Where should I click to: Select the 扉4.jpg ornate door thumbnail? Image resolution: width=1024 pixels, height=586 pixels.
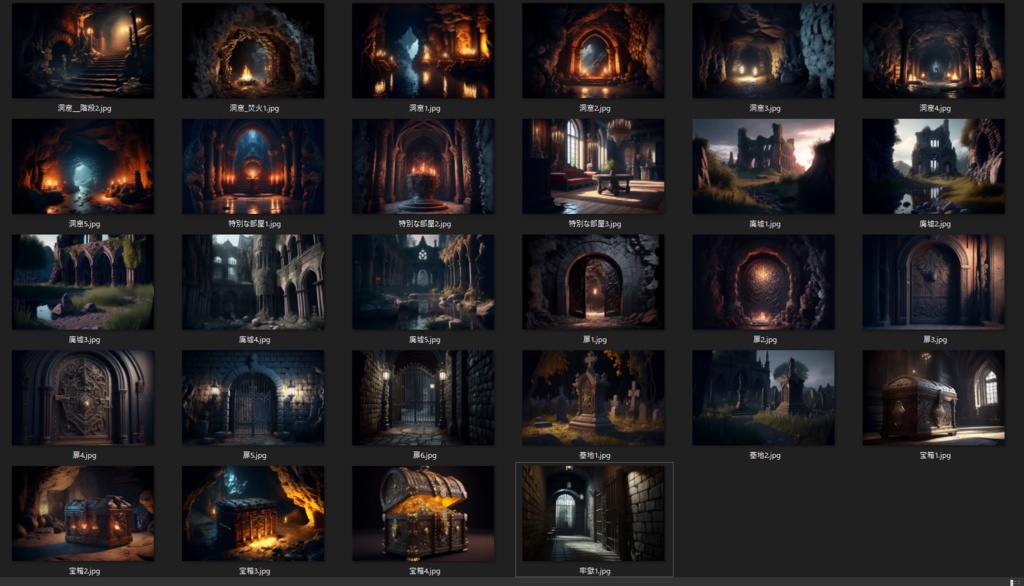pyautogui.click(x=83, y=397)
